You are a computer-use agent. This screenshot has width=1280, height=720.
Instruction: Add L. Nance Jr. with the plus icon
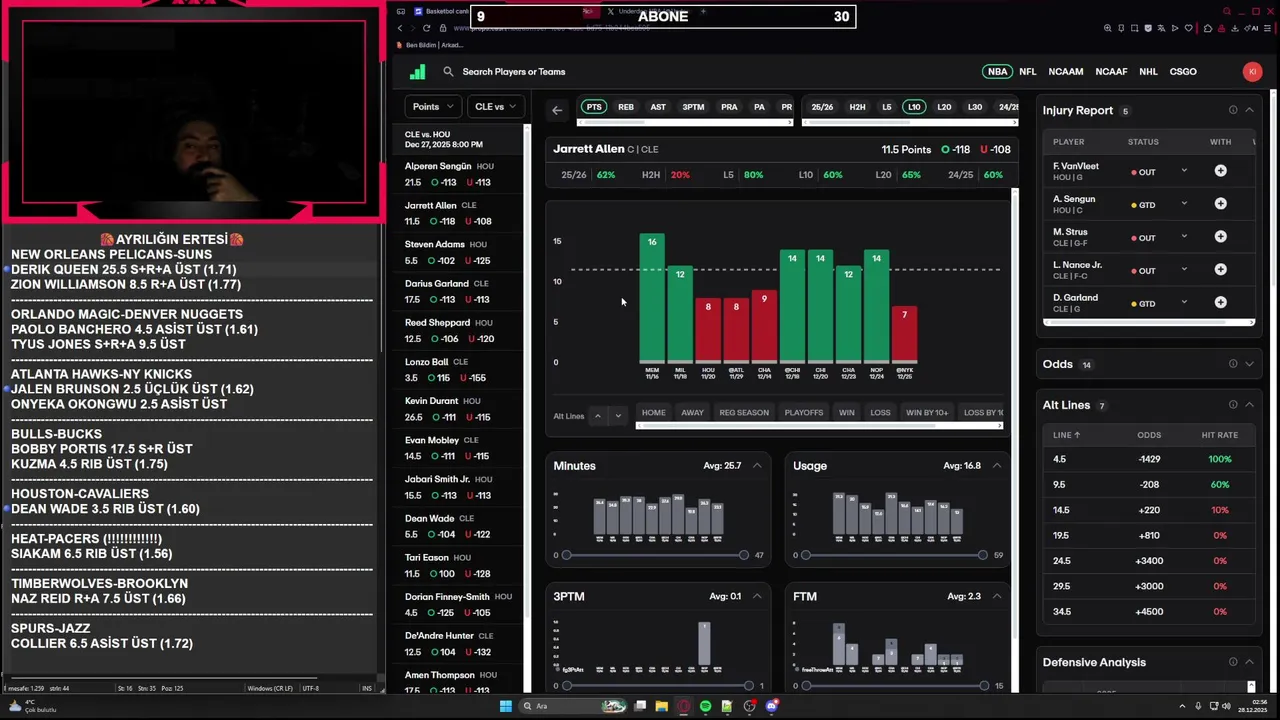(1220, 270)
